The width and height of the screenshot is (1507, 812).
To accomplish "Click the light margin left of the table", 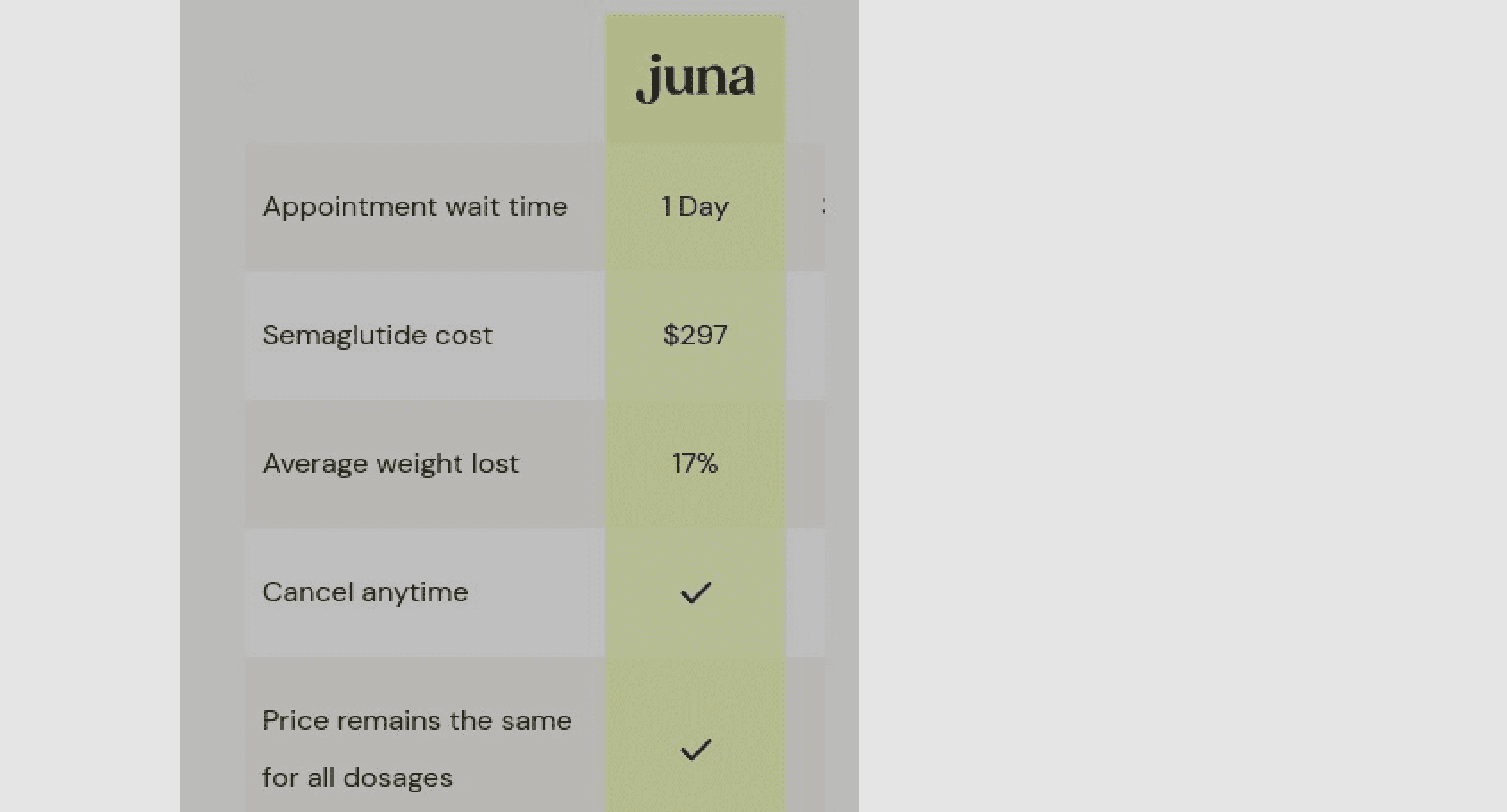I will click(x=89, y=405).
